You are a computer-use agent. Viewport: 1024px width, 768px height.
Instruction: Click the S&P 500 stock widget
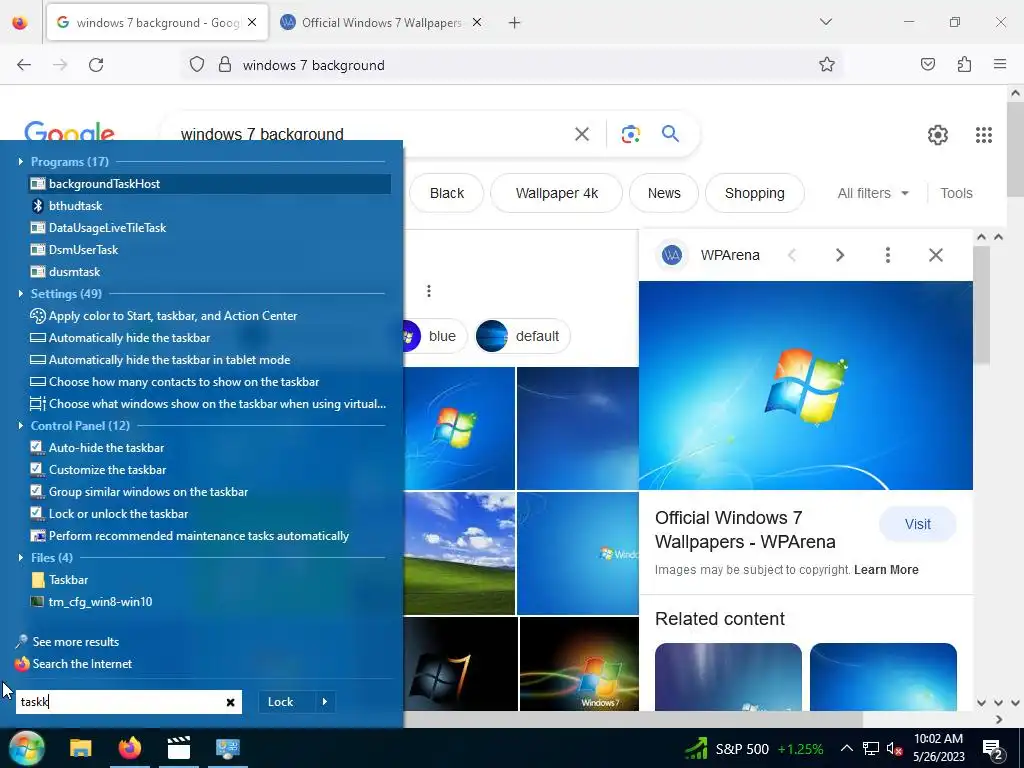coord(754,748)
